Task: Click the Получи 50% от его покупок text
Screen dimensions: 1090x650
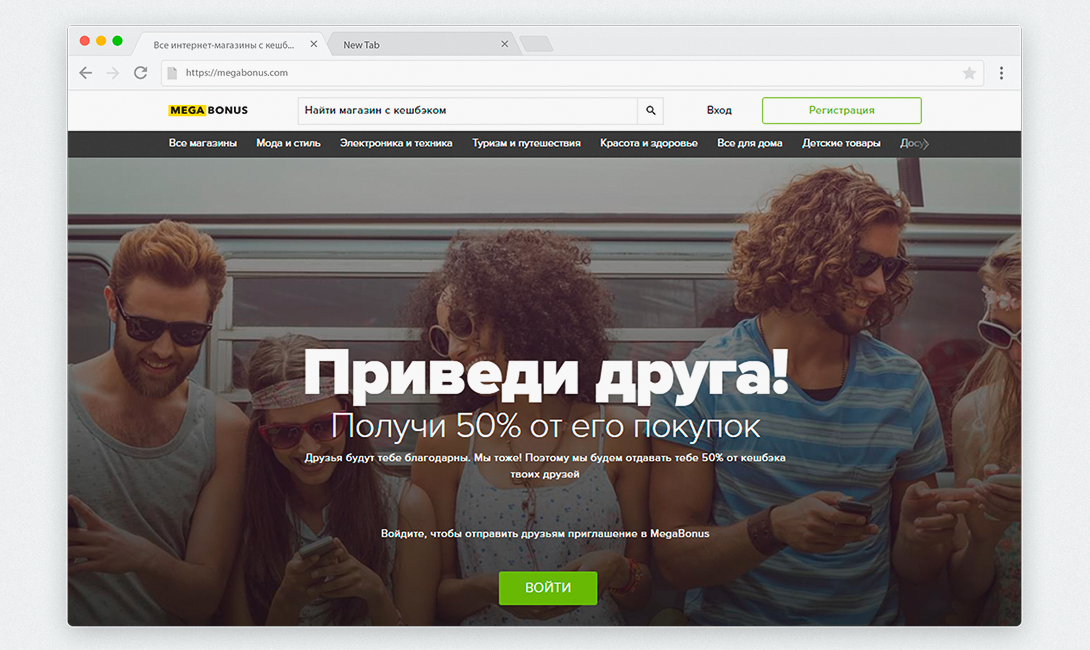Action: pyautogui.click(x=546, y=426)
